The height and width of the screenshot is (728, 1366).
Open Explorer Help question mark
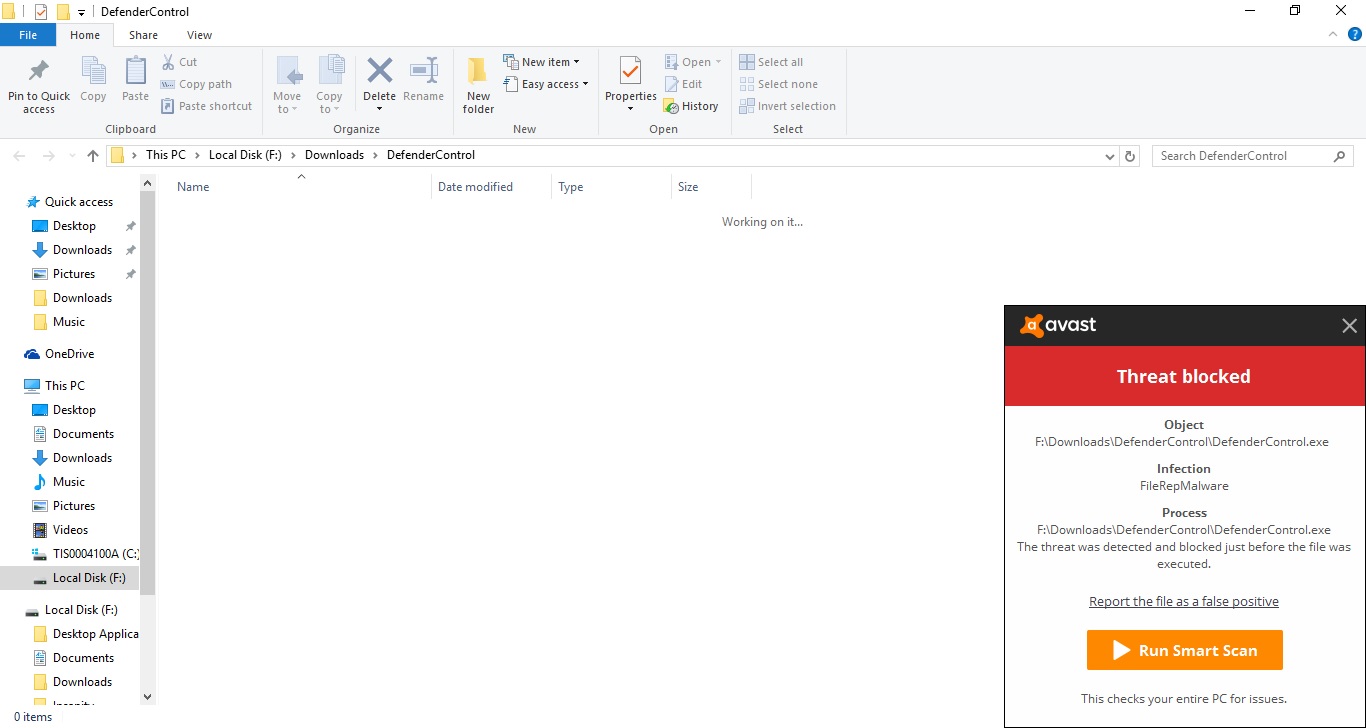[x=1355, y=34]
